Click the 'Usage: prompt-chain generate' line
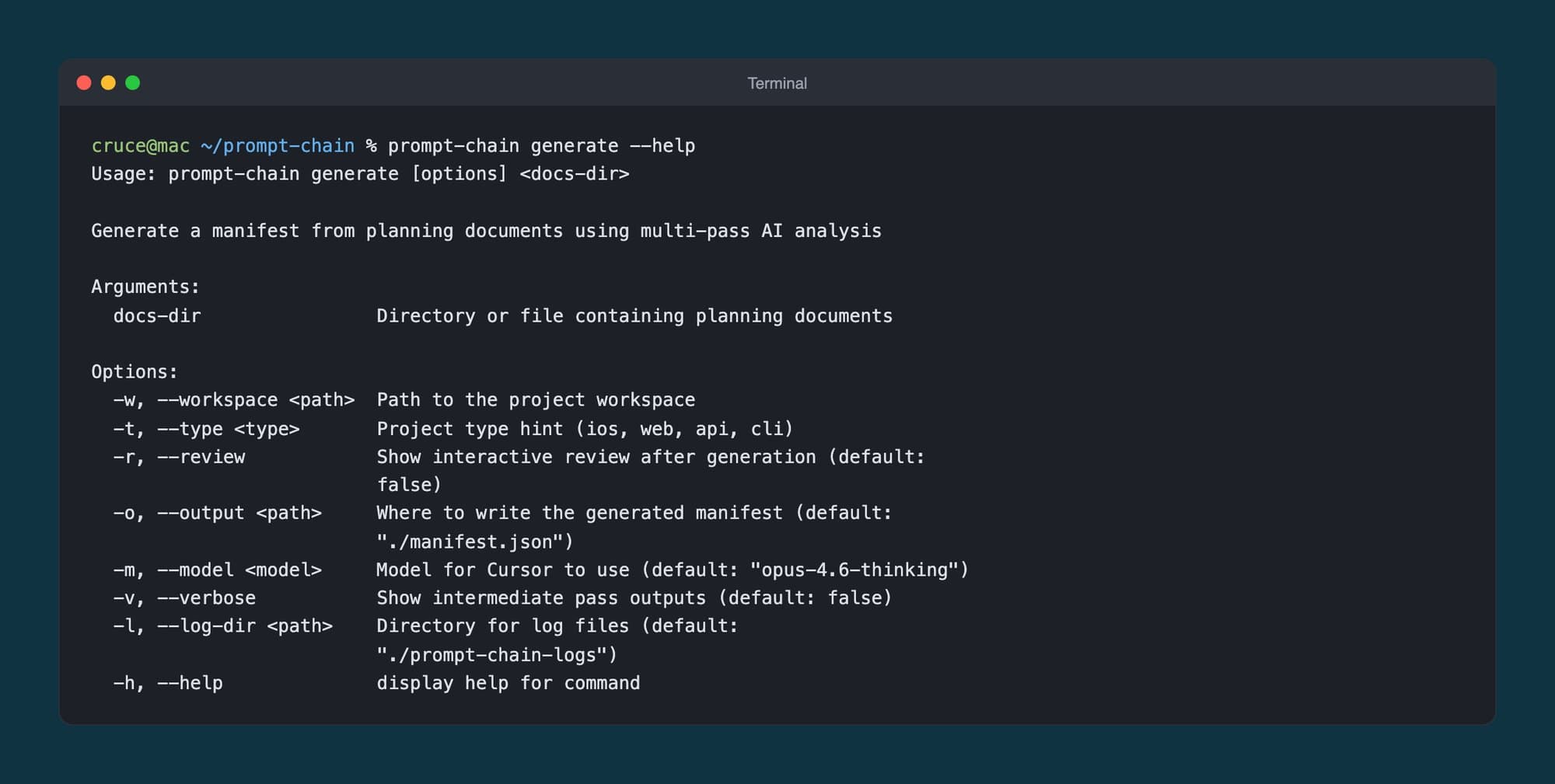1555x784 pixels. 360,174
